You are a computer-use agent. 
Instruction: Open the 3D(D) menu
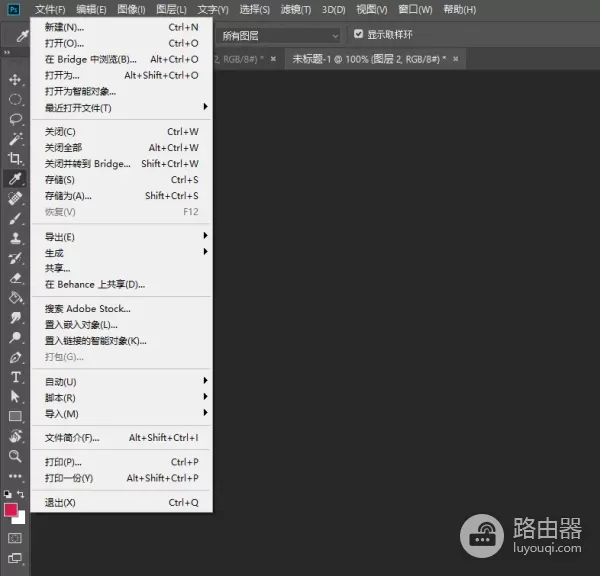point(333,9)
